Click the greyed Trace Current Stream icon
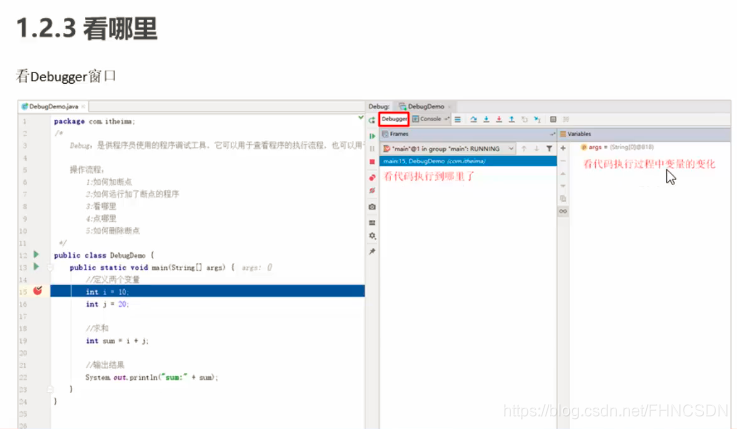 [x=566, y=119]
